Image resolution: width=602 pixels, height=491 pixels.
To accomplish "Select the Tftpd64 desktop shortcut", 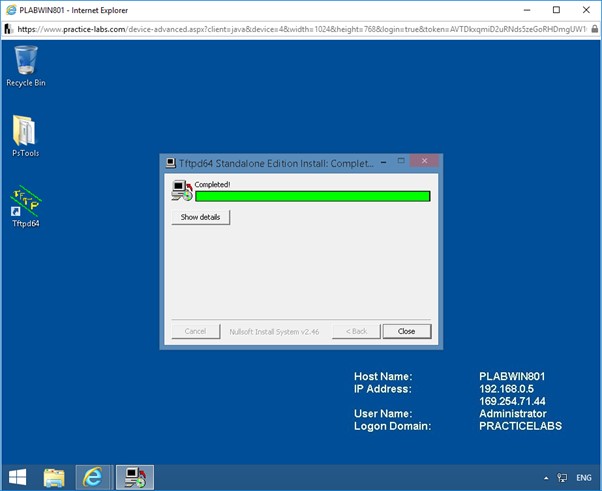I will click(x=25, y=206).
